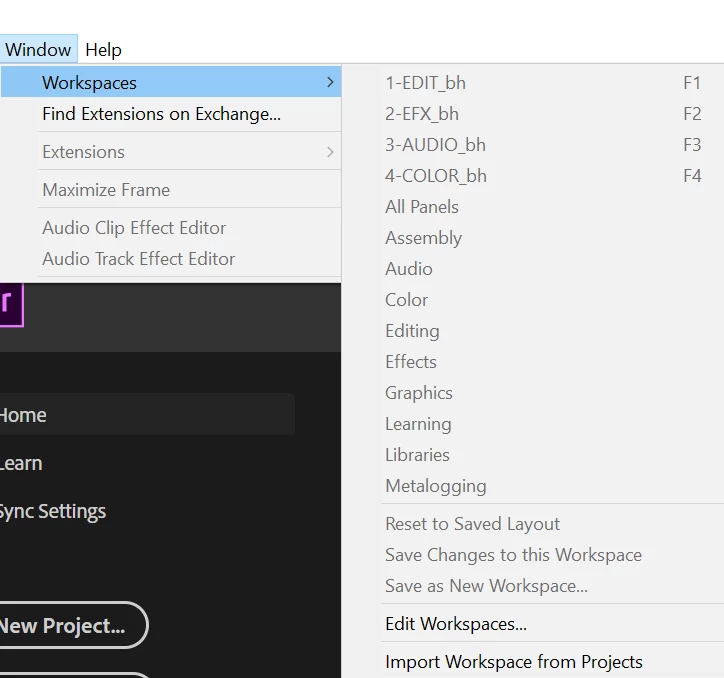724x678 pixels.
Task: Go to Home in sidebar
Action: 147,414
